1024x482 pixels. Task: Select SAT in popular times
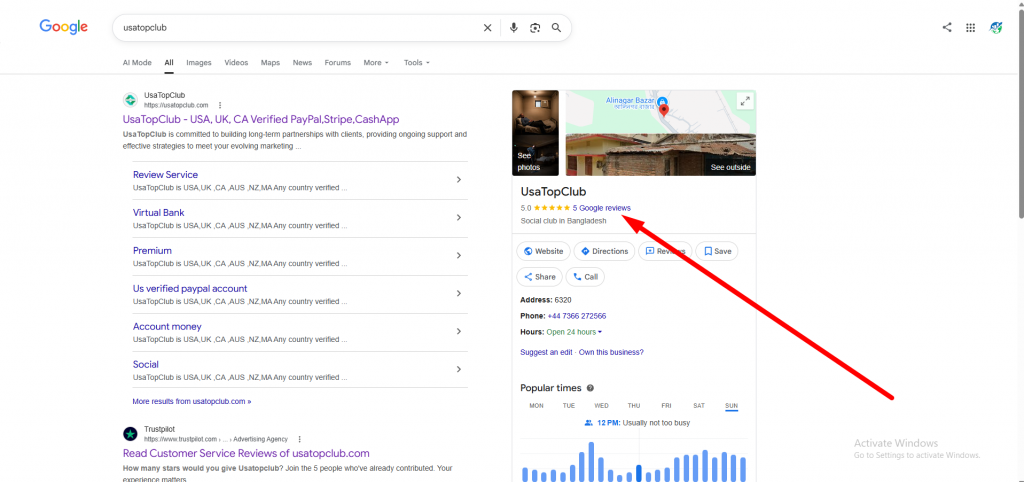point(699,406)
